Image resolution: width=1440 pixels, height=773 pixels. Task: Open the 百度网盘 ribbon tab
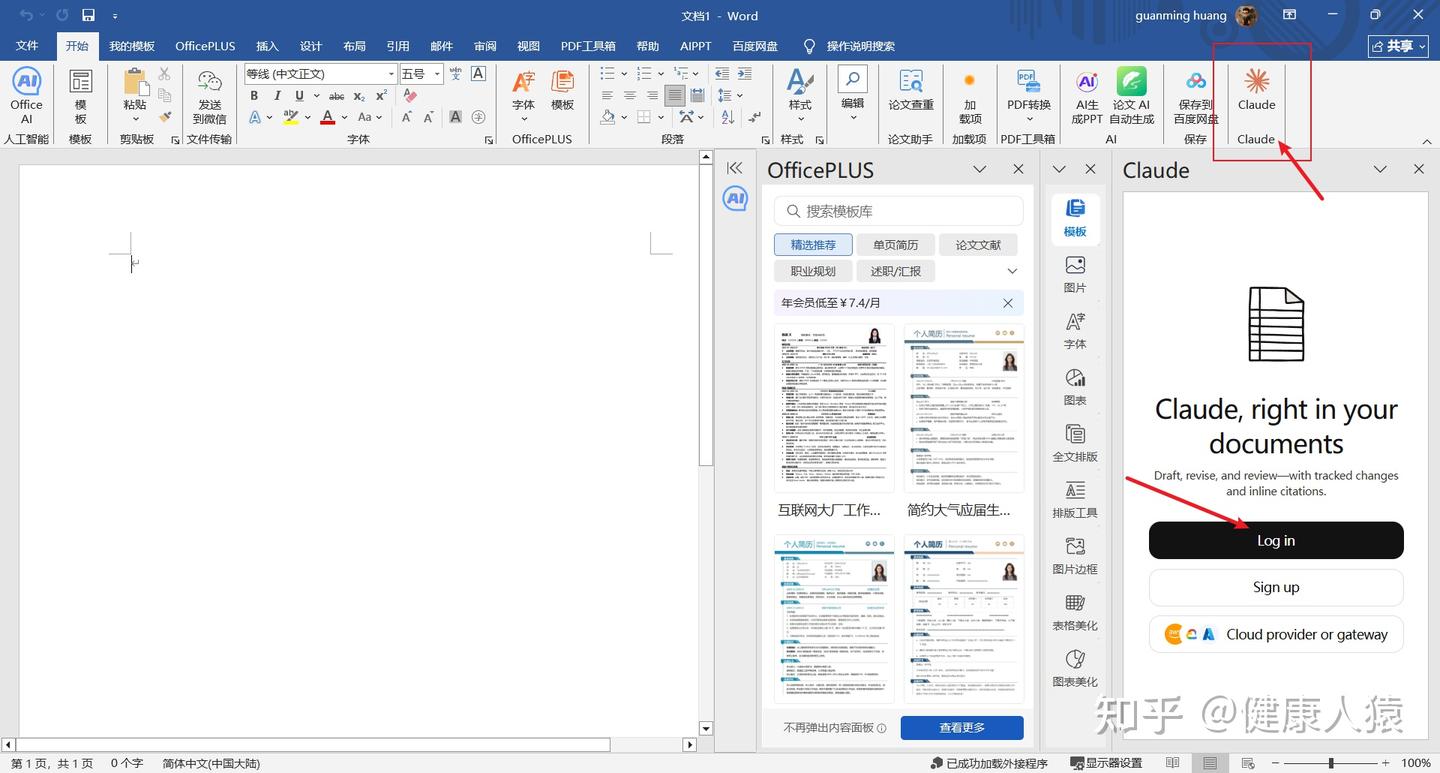(755, 46)
